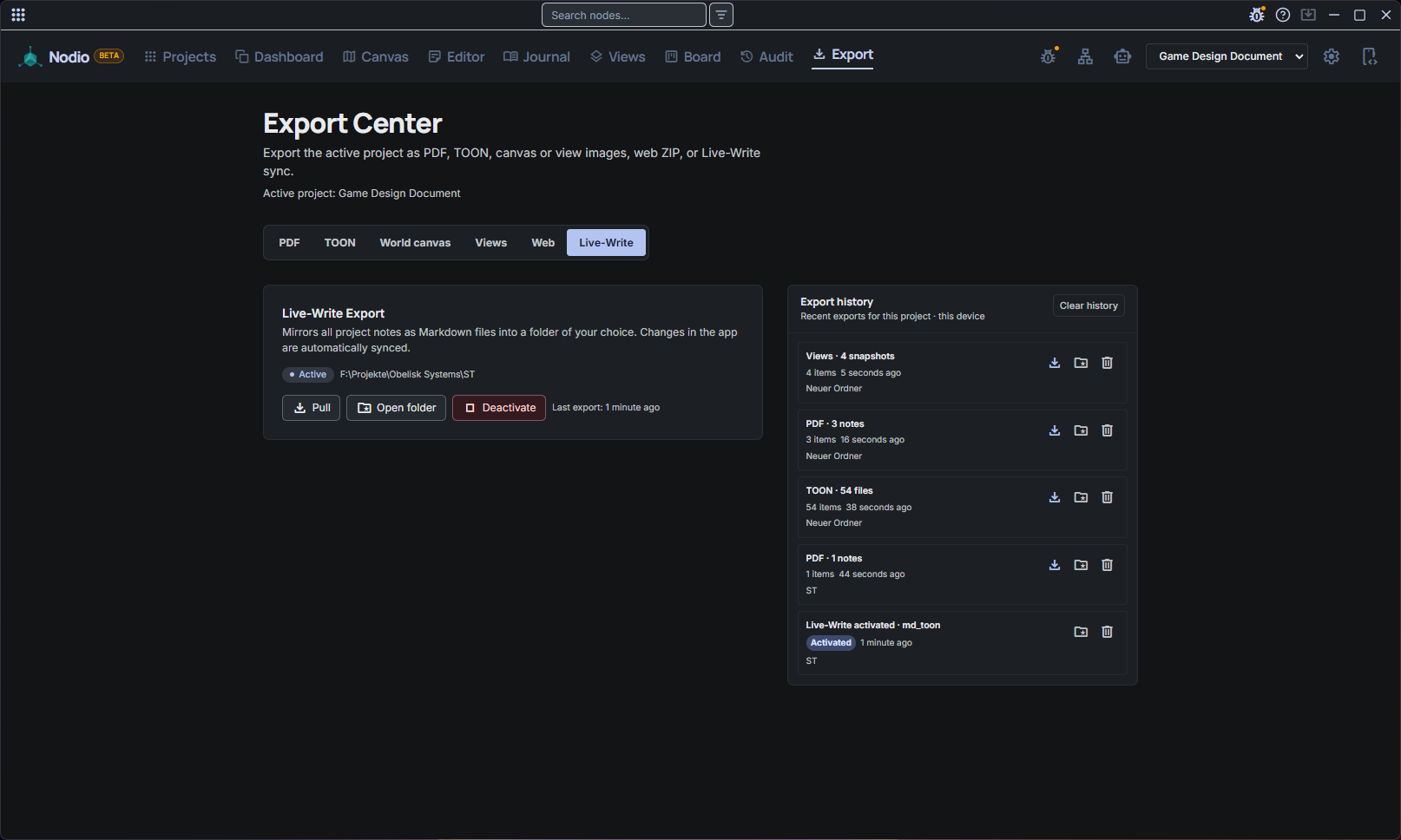The height and width of the screenshot is (840, 1401).
Task: Click the 'Export history' heading
Action: (837, 302)
